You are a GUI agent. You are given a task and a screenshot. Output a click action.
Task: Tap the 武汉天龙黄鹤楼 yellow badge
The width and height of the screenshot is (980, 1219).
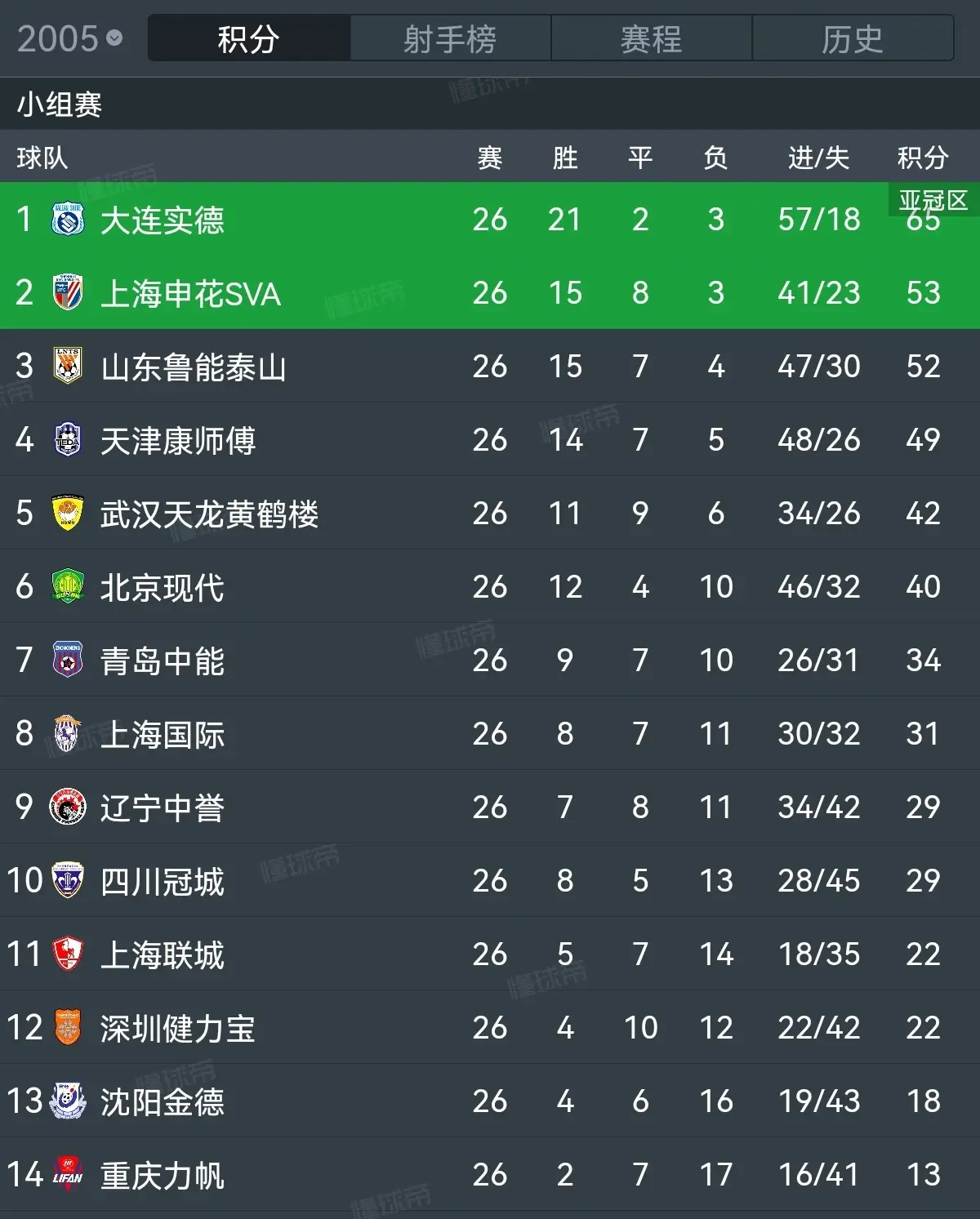point(68,514)
